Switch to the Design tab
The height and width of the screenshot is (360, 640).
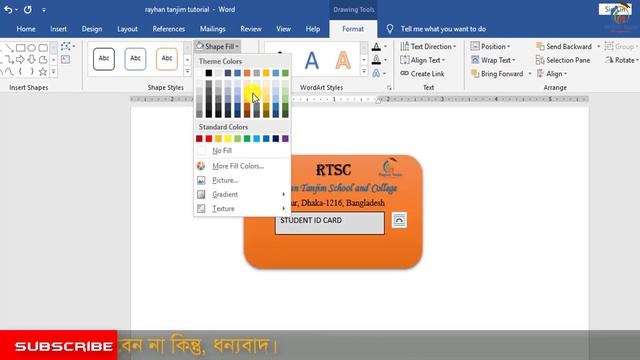click(x=92, y=29)
